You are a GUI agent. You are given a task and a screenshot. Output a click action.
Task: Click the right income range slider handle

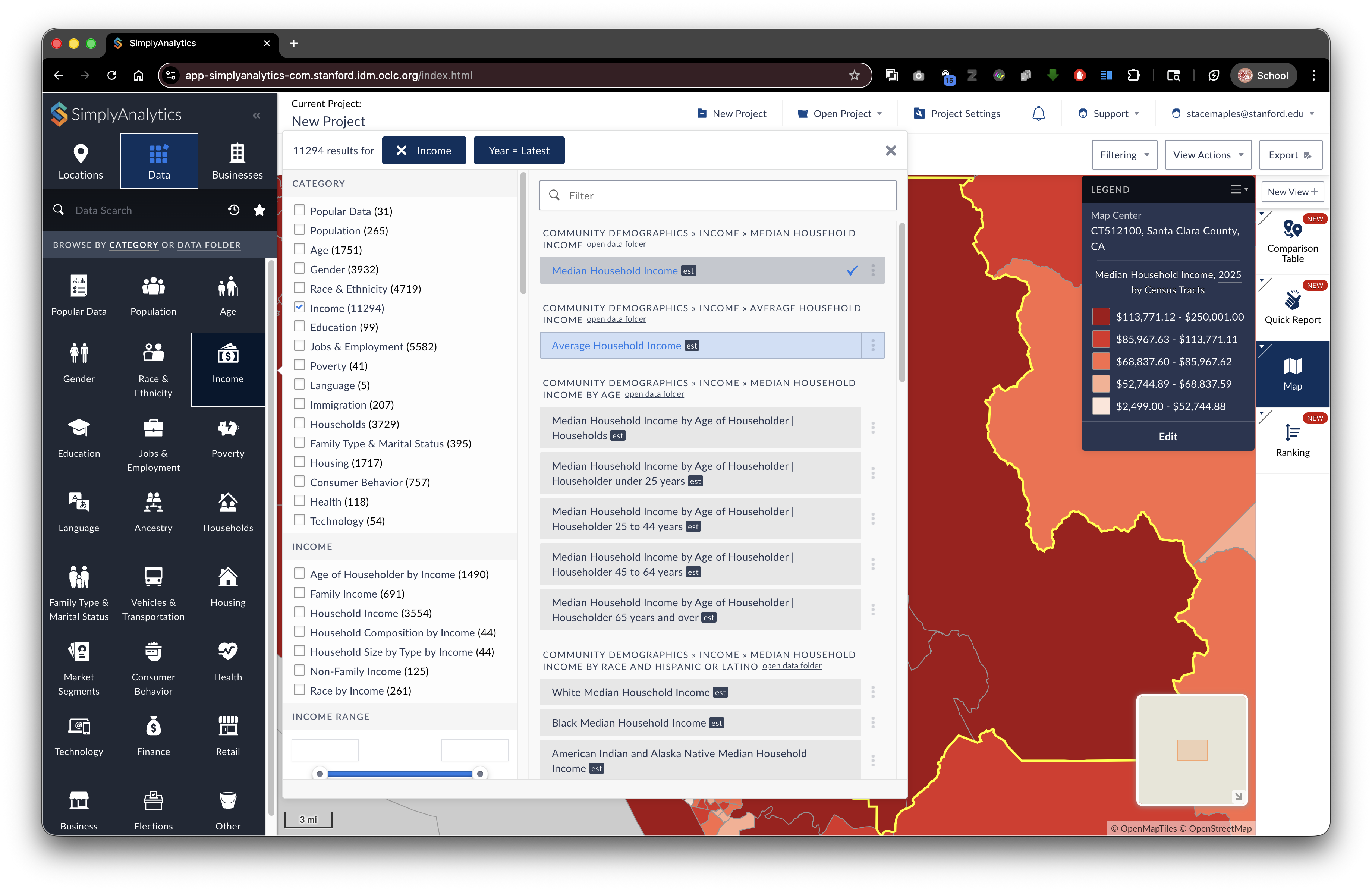tap(479, 774)
